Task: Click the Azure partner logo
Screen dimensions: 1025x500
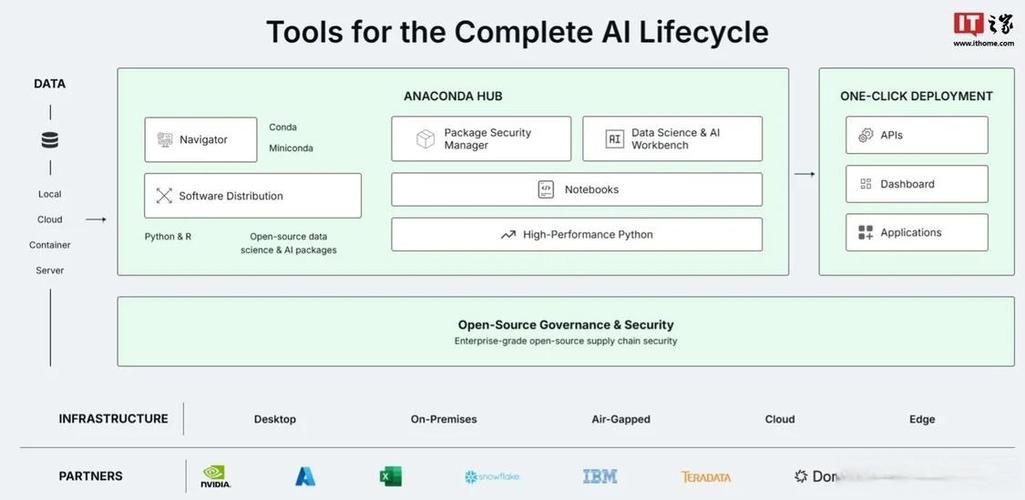Action: (x=305, y=476)
